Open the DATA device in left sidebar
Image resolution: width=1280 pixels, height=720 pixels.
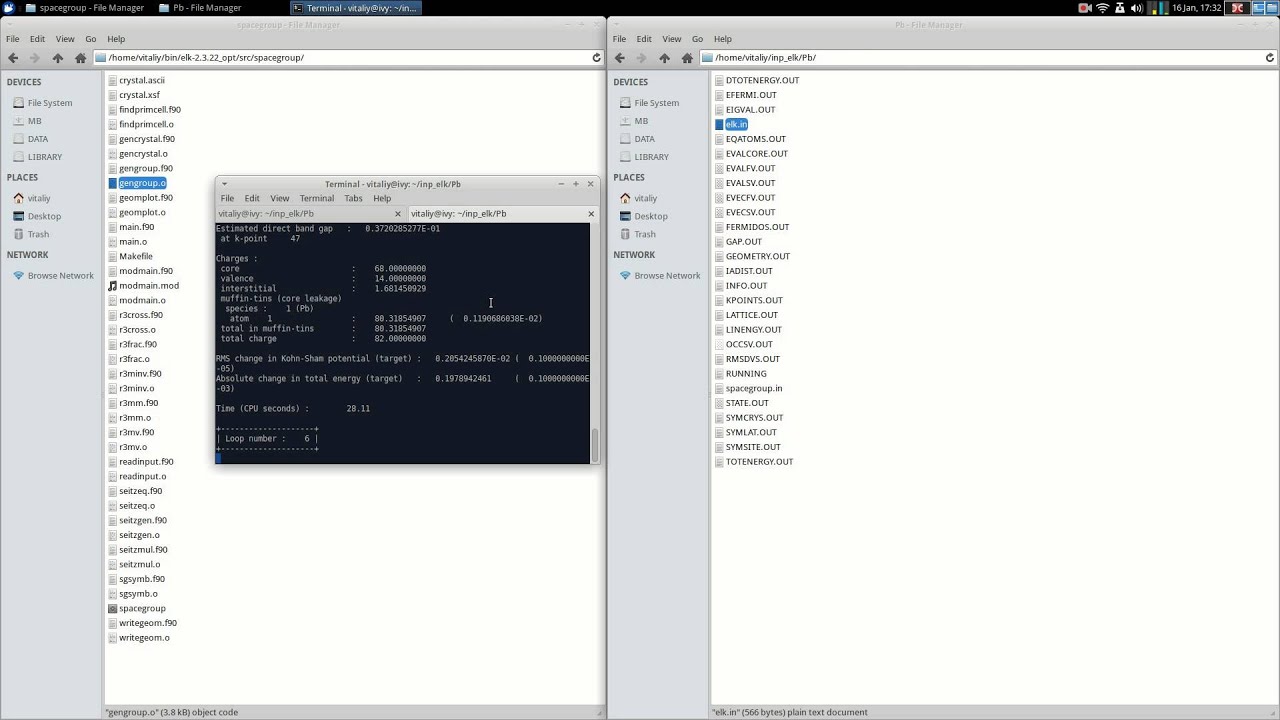pyautogui.click(x=38, y=139)
